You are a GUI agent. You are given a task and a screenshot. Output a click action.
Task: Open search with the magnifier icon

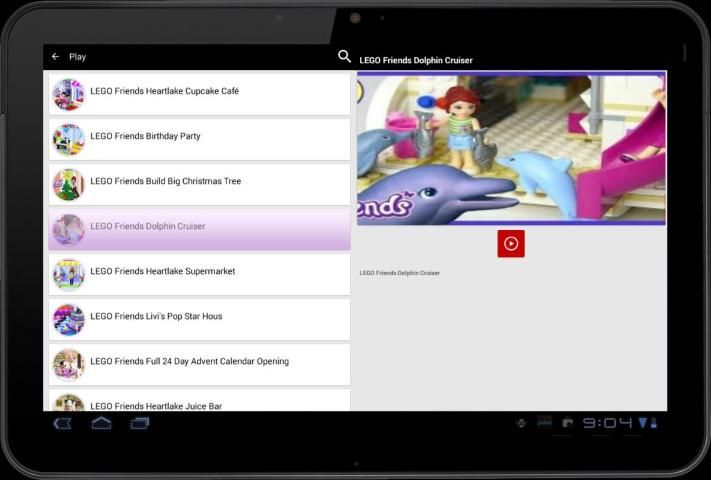[x=345, y=57]
